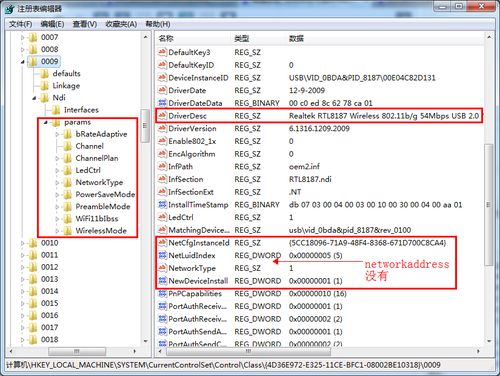Image resolution: width=500 pixels, height=376 pixels.
Task: Click the ChannelPlan folder icon
Action: pos(68,158)
